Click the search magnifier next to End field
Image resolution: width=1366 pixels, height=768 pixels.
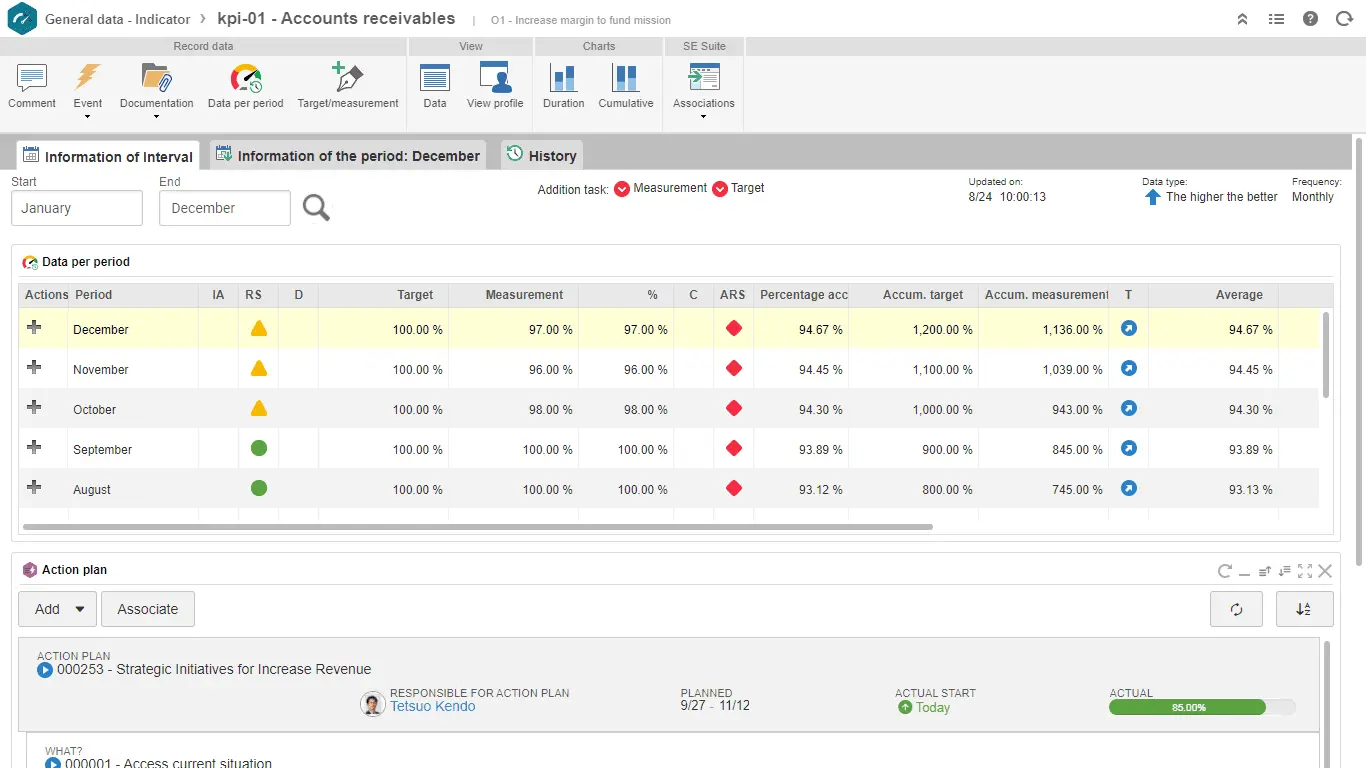(316, 208)
